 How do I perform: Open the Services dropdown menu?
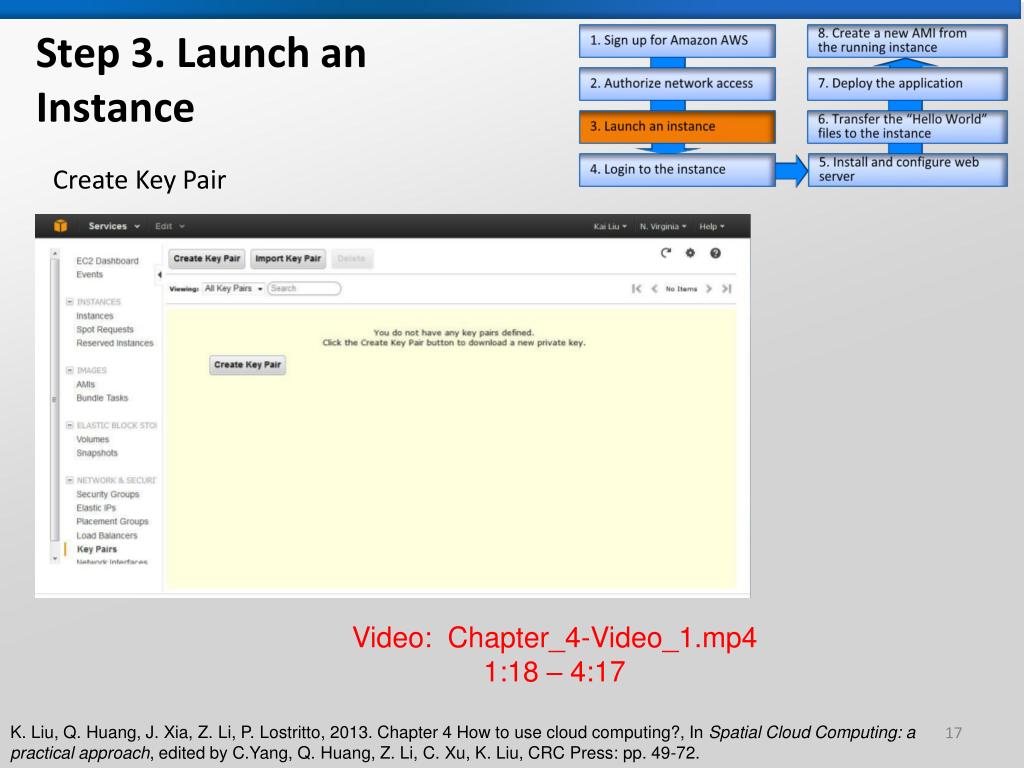[x=114, y=226]
